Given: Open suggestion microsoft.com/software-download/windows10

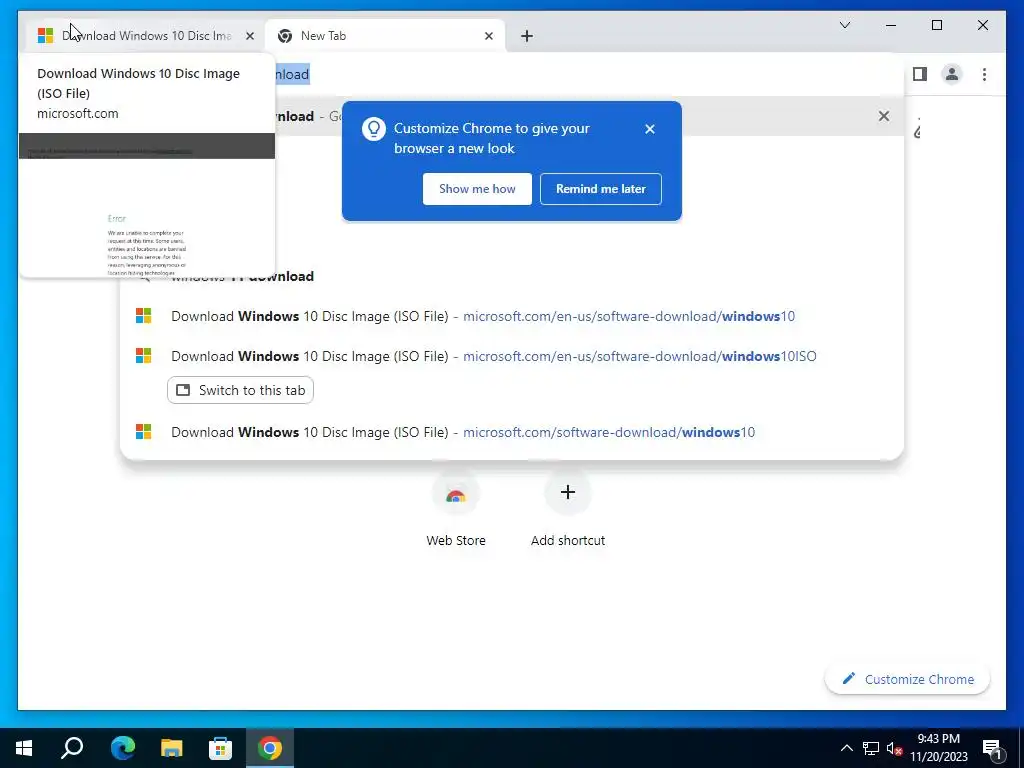Looking at the screenshot, I should click(512, 432).
